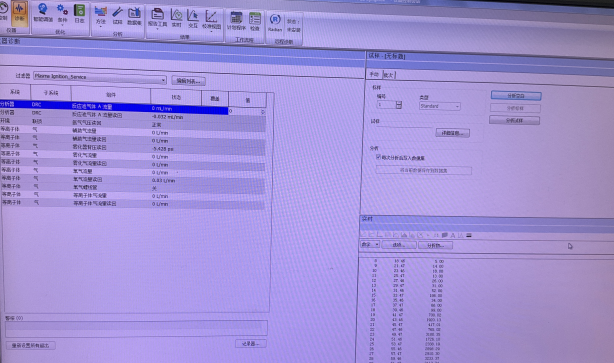Select the row with status 关
The width and height of the screenshot is (614, 363).
click(132, 188)
